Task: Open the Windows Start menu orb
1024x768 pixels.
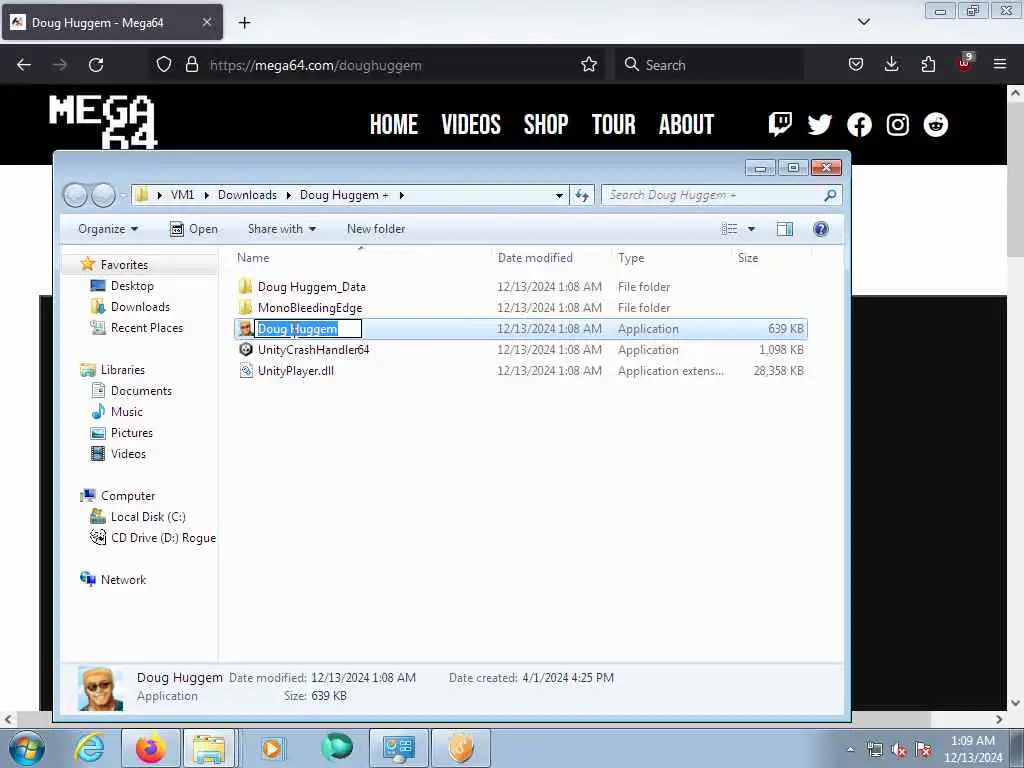Action: point(26,748)
